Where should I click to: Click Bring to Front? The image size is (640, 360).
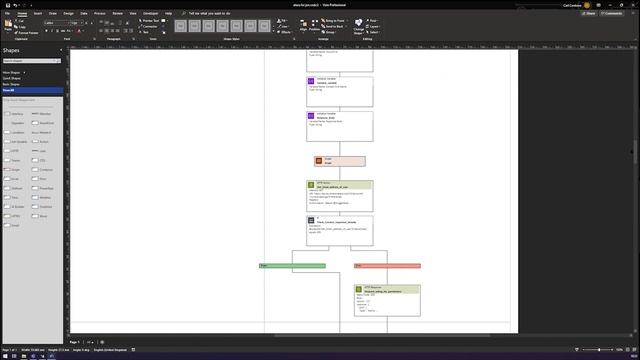333,20
